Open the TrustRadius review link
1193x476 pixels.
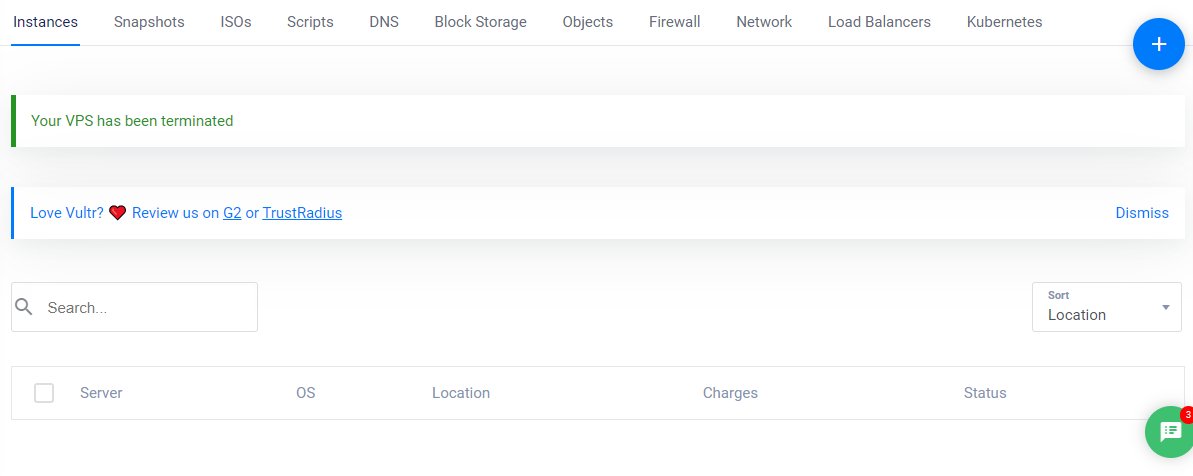coord(302,213)
